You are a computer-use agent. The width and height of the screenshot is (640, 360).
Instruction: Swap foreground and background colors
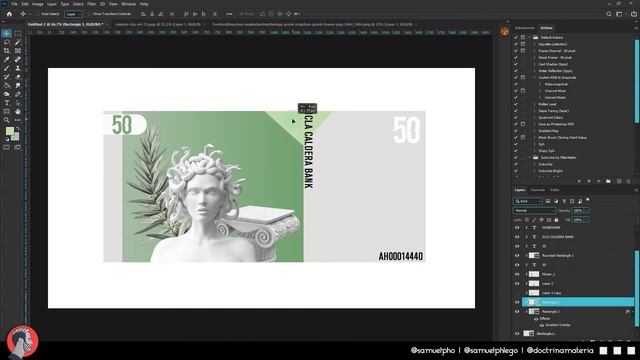[18, 129]
